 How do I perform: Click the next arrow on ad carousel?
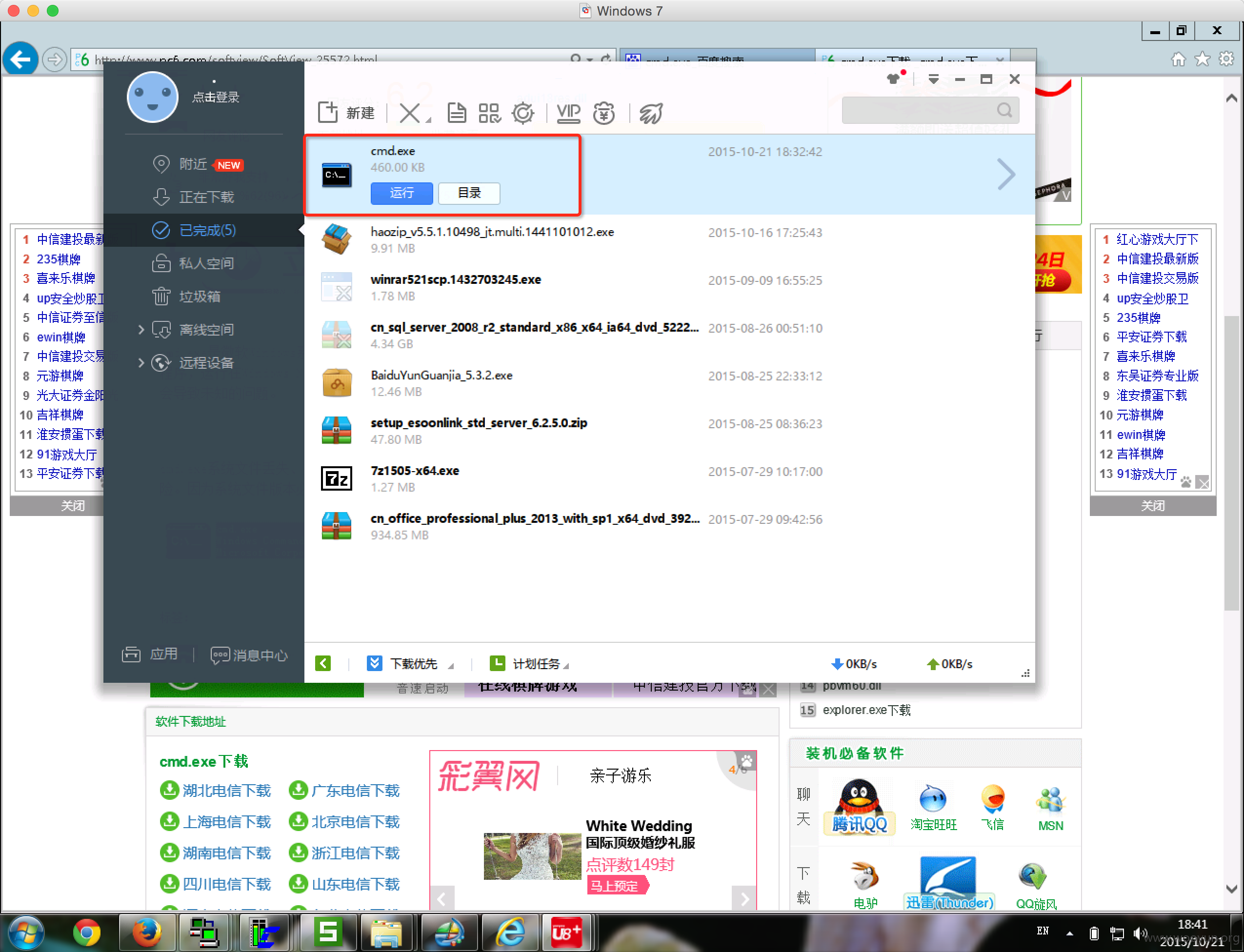744,898
